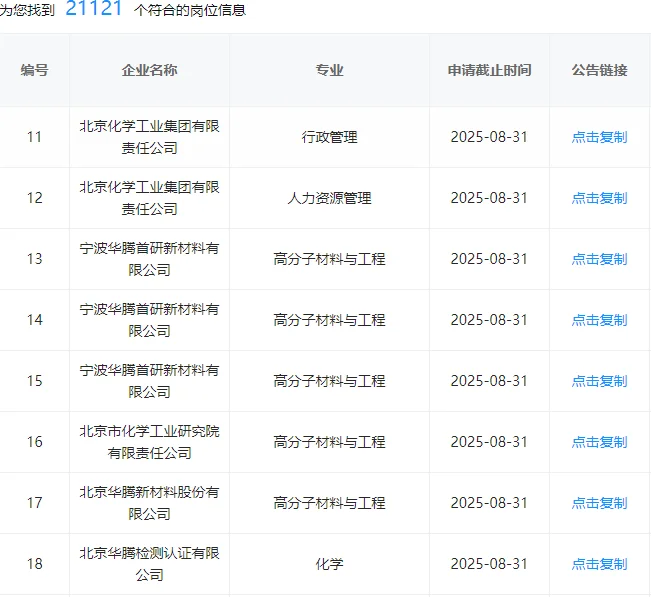Click 高分子材料与工程 in row 17
Screen dimensions: 651x597
pos(329,503)
